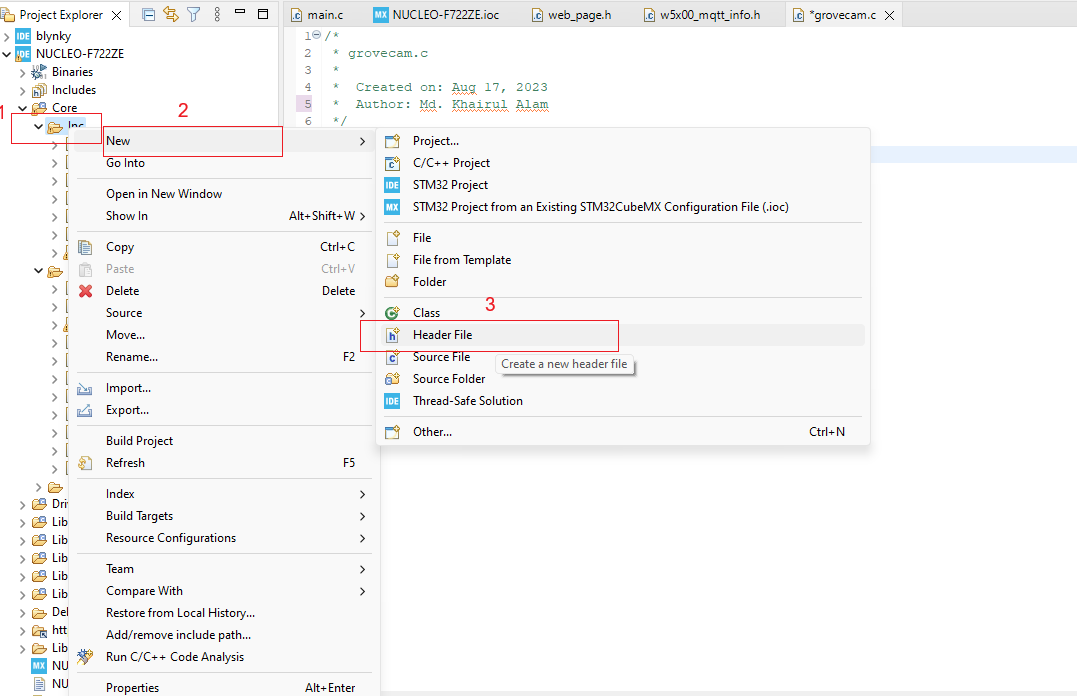The width and height of the screenshot is (1077, 696).
Task: Click the green Class icon in the submenu
Action: tap(392, 313)
